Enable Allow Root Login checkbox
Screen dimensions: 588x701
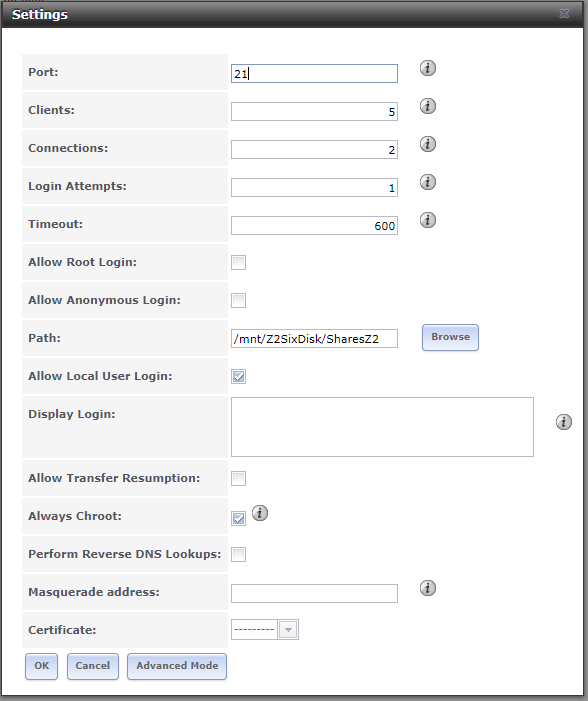click(238, 262)
